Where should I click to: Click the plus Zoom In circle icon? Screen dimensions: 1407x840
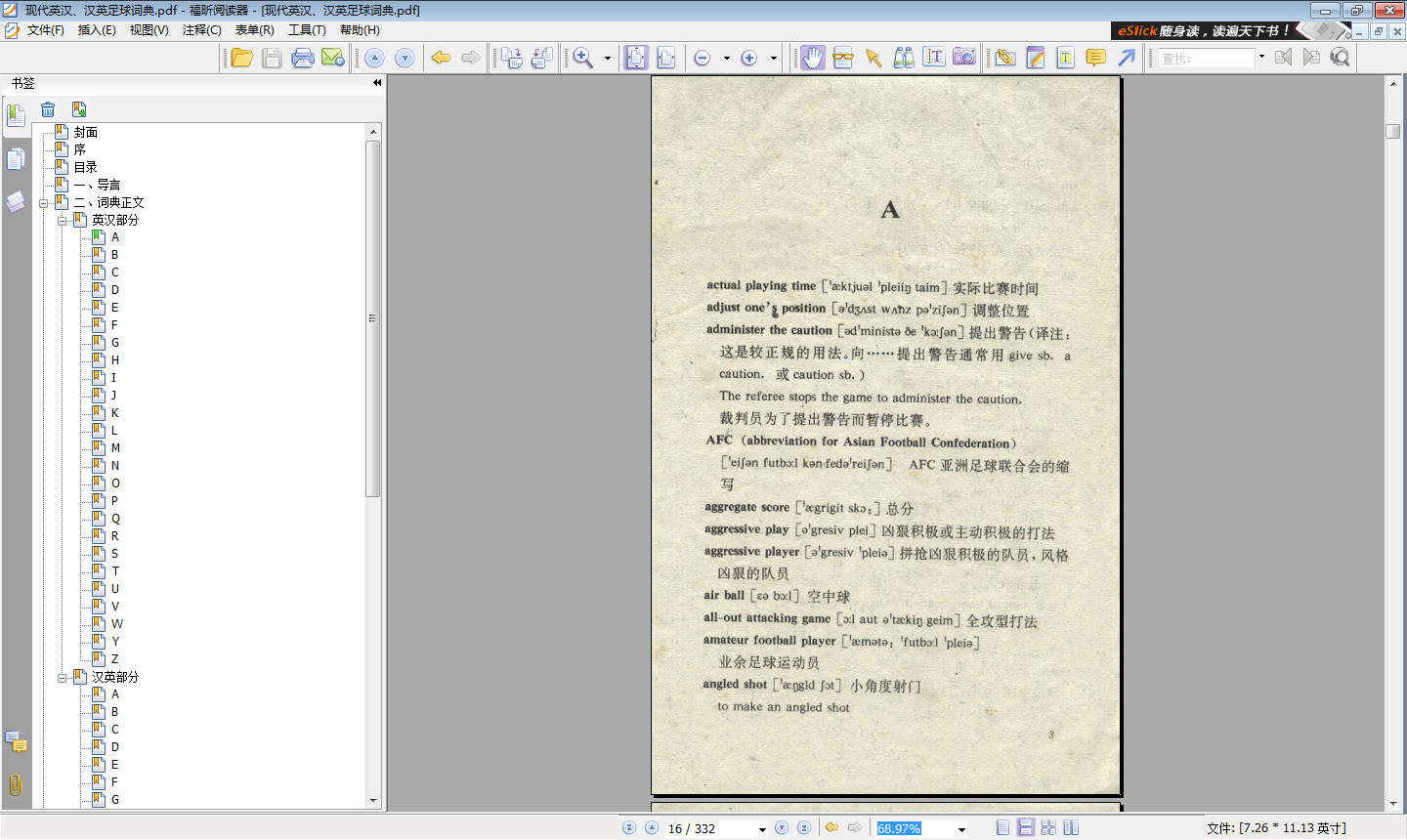point(749,58)
